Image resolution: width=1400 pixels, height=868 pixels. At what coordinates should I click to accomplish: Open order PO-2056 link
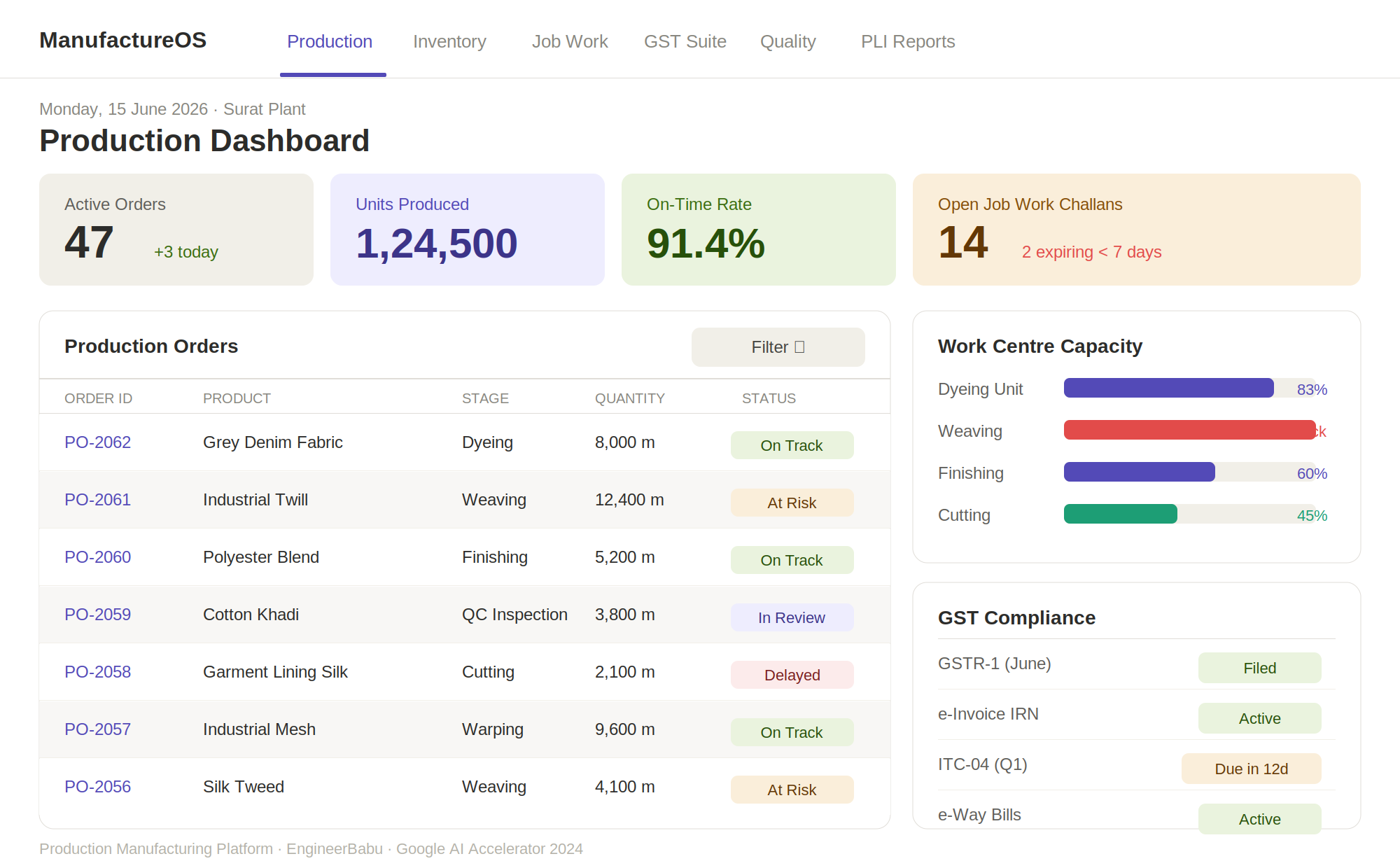click(98, 787)
